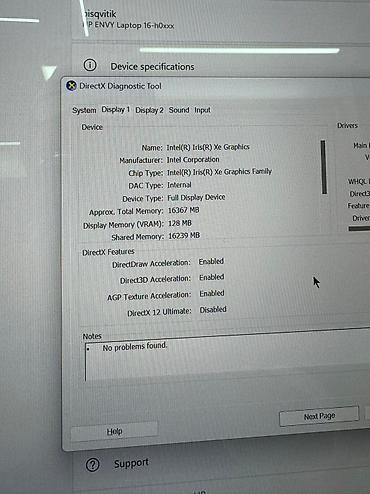Click the 'Full Display Device' value

tap(196, 198)
